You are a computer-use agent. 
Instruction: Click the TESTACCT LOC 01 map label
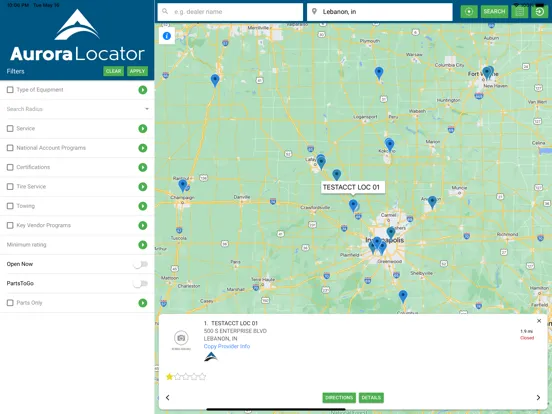tap(353, 187)
